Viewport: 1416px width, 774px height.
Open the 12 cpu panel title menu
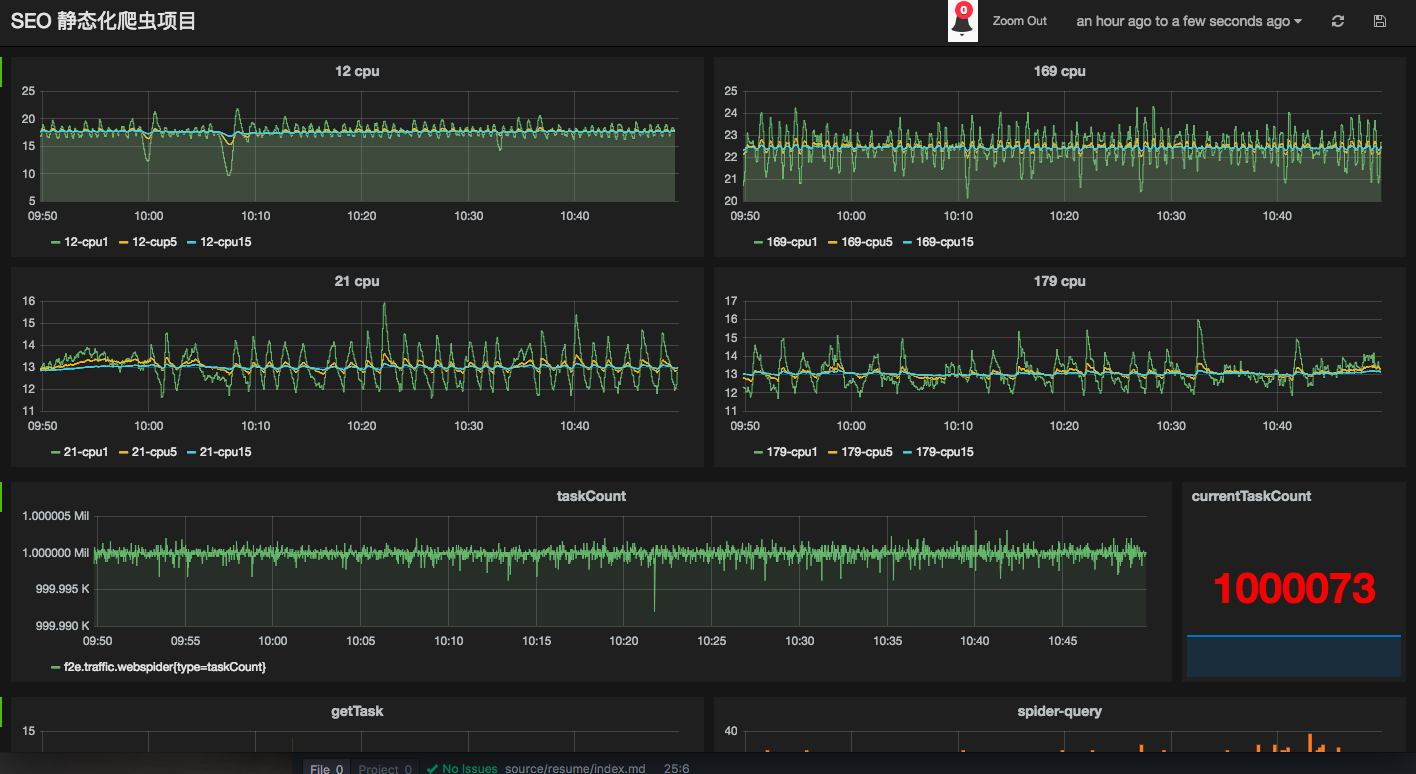(x=357, y=71)
